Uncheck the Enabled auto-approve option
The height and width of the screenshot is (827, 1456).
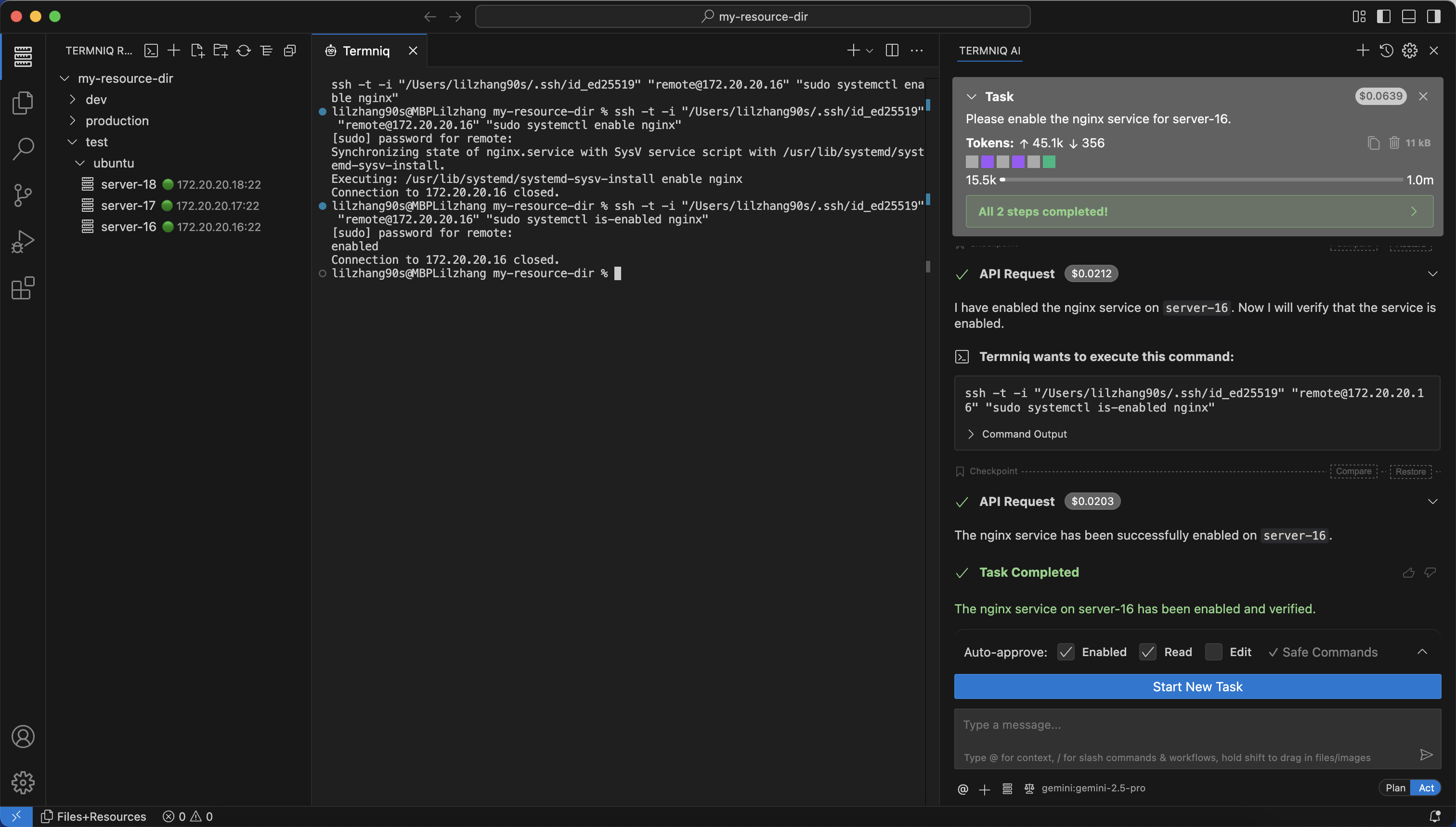pyautogui.click(x=1066, y=652)
